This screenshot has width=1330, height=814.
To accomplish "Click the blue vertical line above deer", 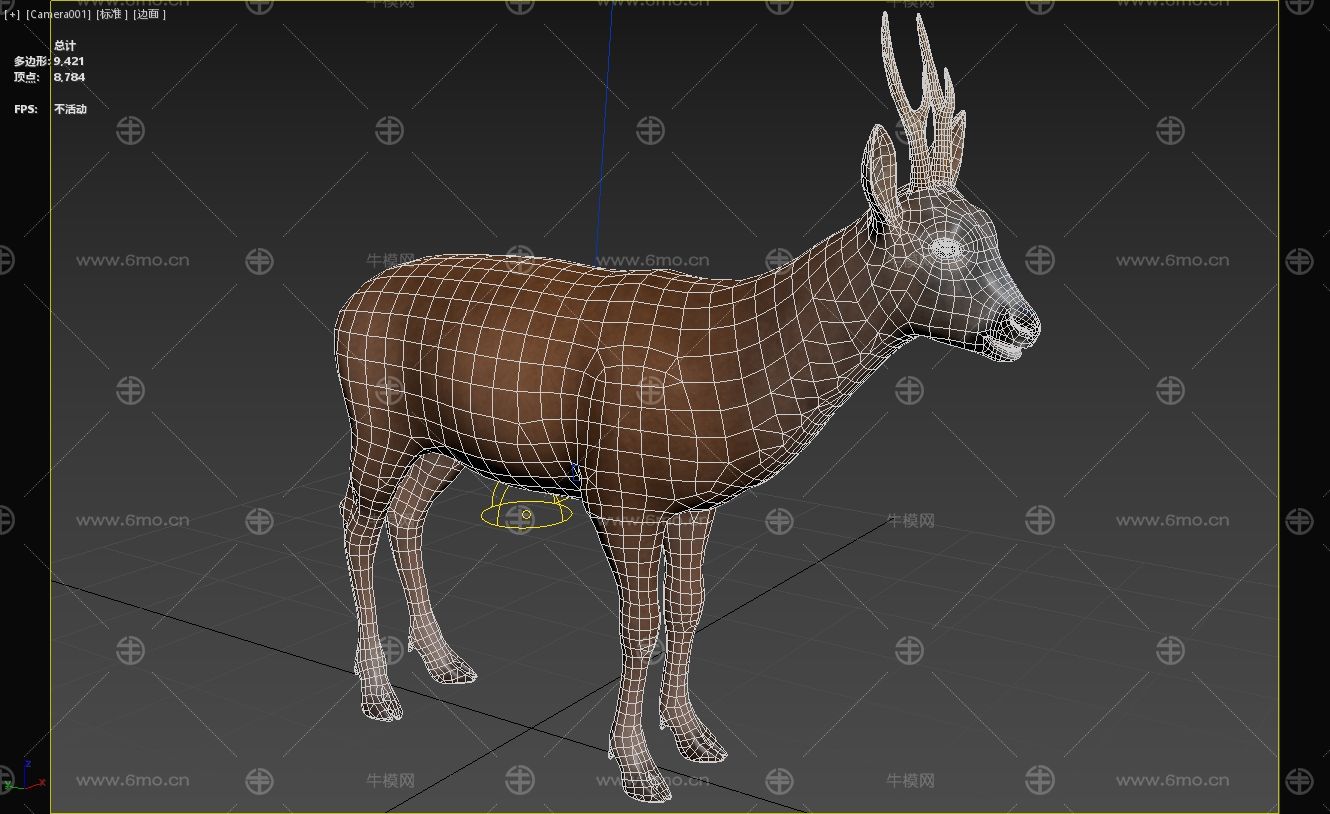I will pyautogui.click(x=603, y=130).
